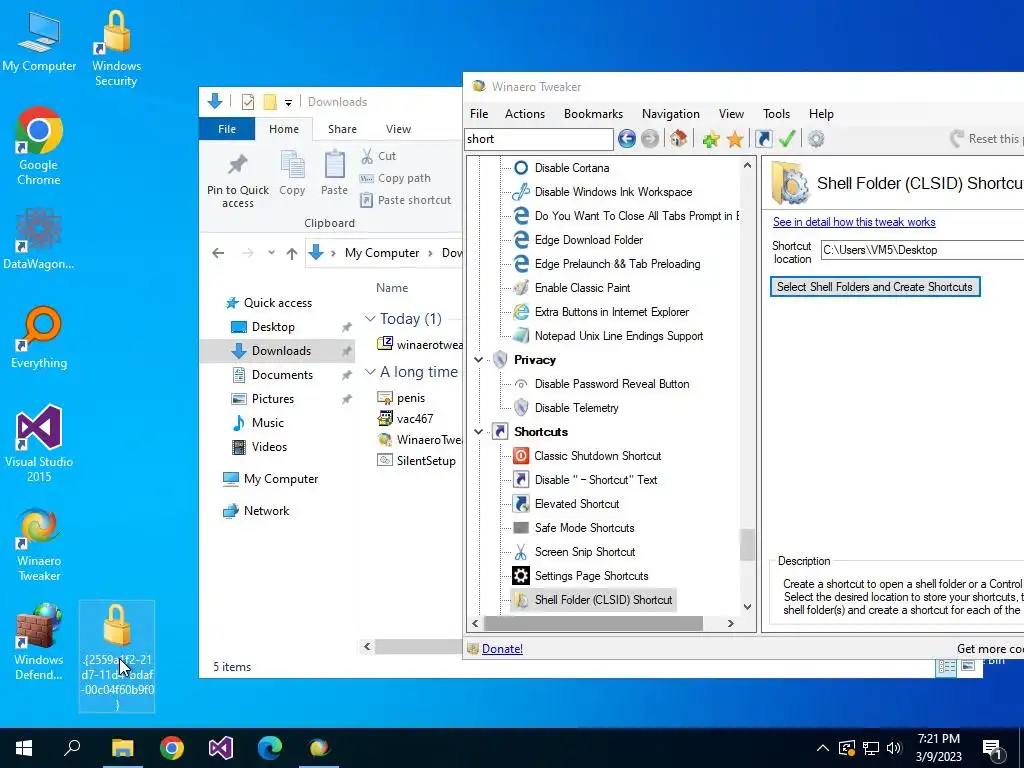The height and width of the screenshot is (768, 1024).
Task: Collapse the Today group in Downloads
Action: pyautogui.click(x=370, y=319)
